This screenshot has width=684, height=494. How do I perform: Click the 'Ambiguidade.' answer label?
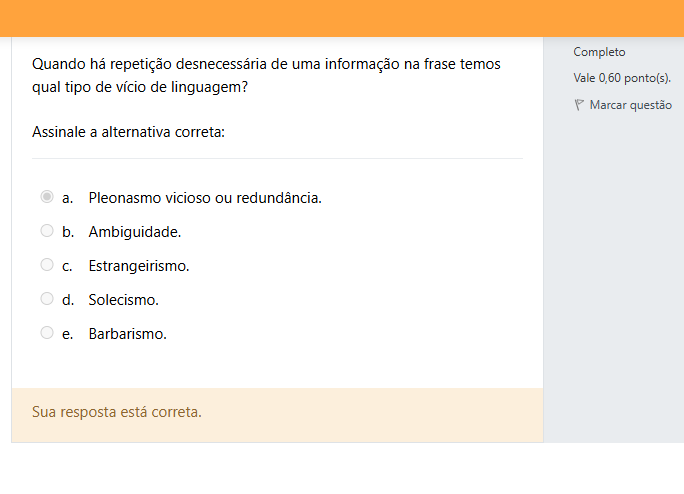pos(135,232)
